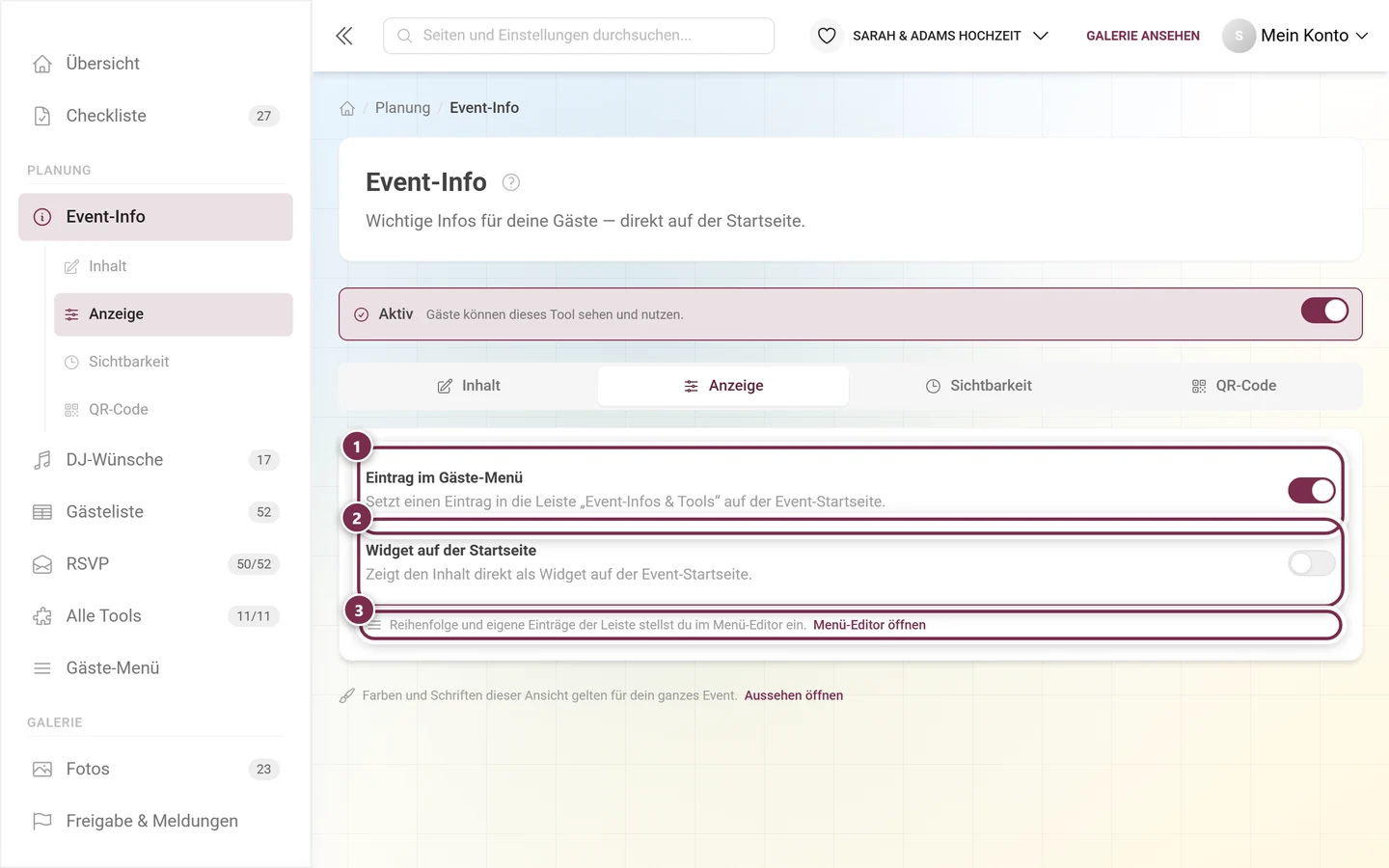Enable the Widget auf der Startseite switch
The width and height of the screenshot is (1389, 868).
point(1312,563)
